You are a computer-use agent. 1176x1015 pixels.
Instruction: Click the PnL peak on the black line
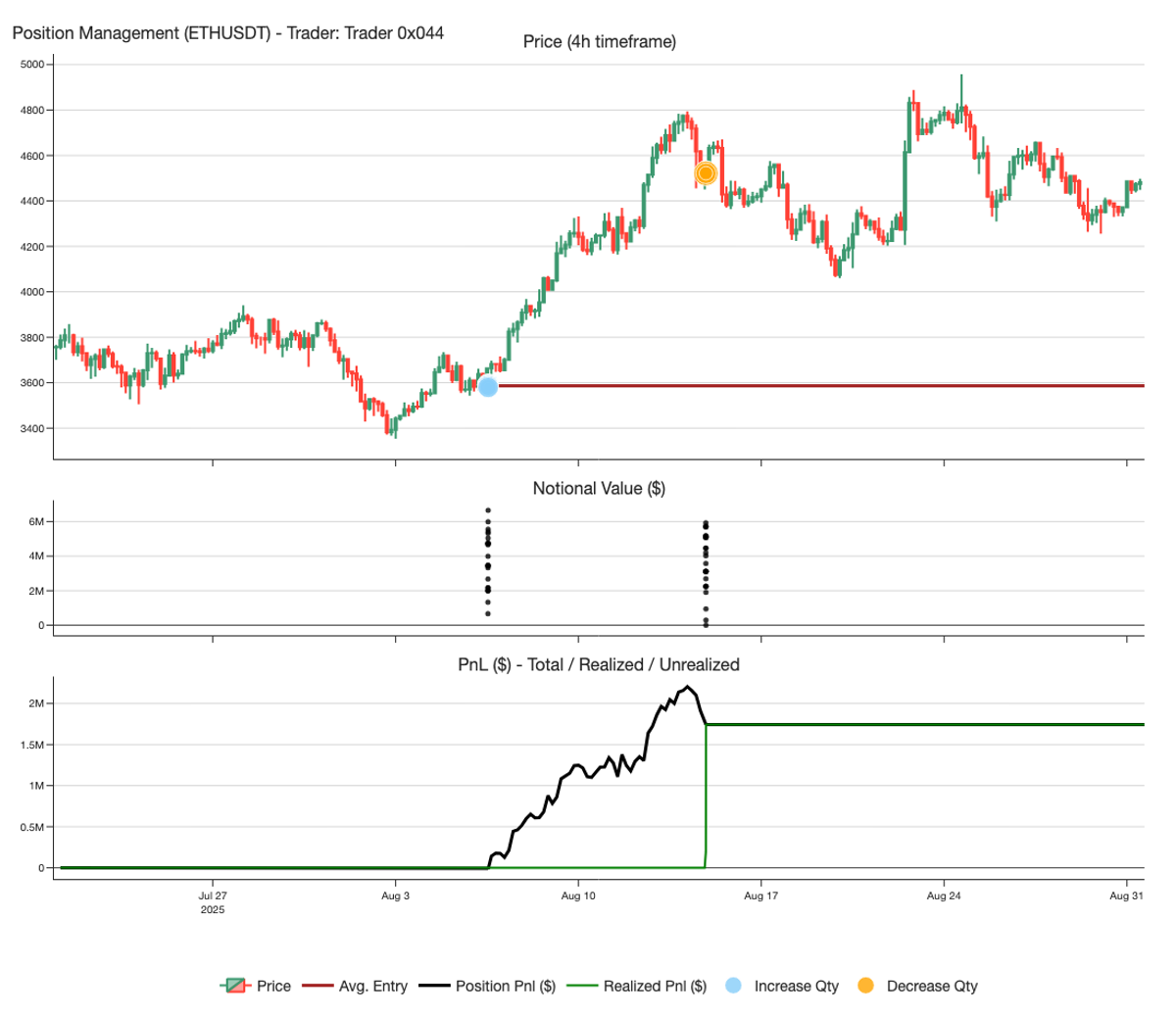click(x=688, y=686)
